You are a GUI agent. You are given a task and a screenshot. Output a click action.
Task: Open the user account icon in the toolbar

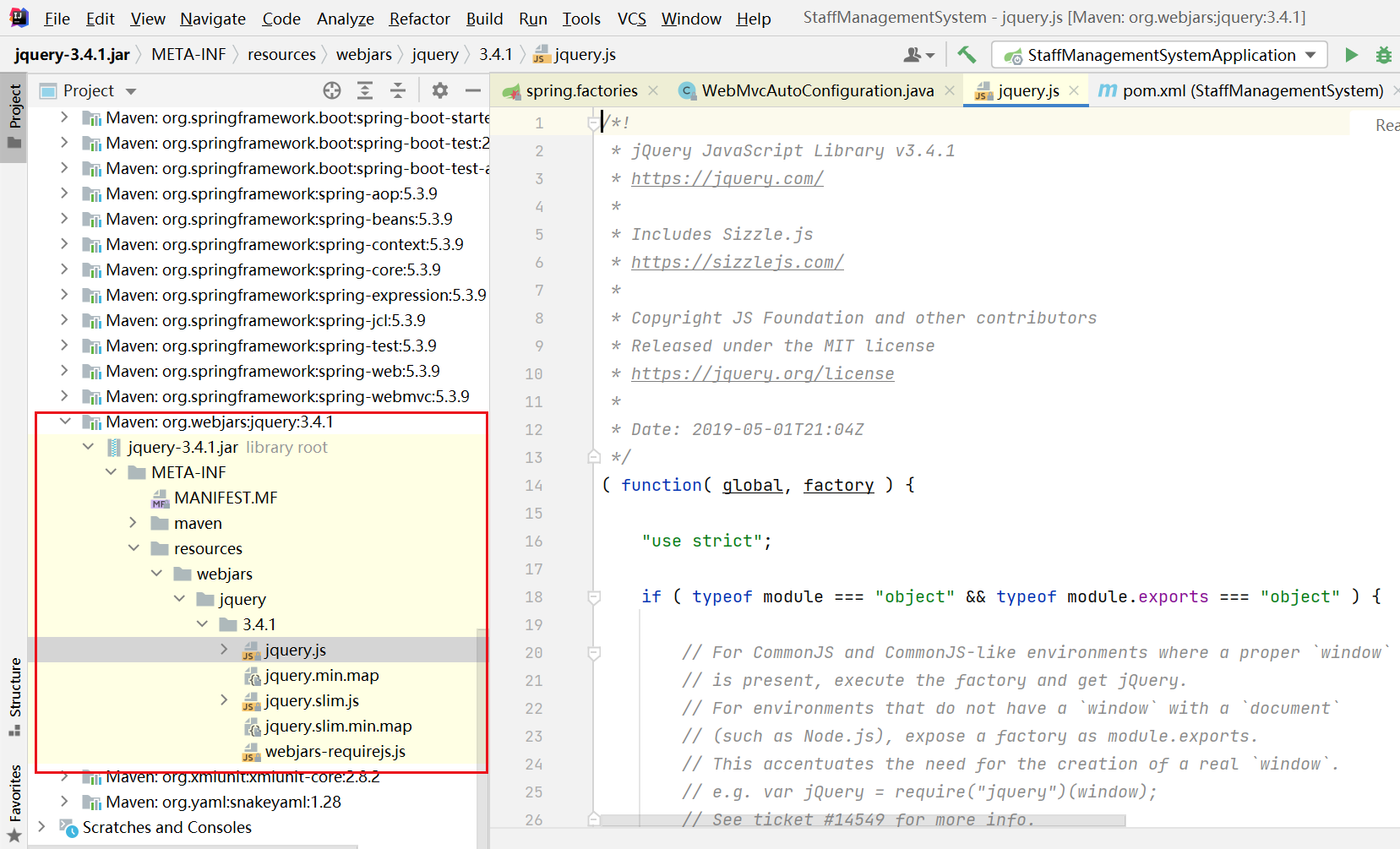pos(918,55)
